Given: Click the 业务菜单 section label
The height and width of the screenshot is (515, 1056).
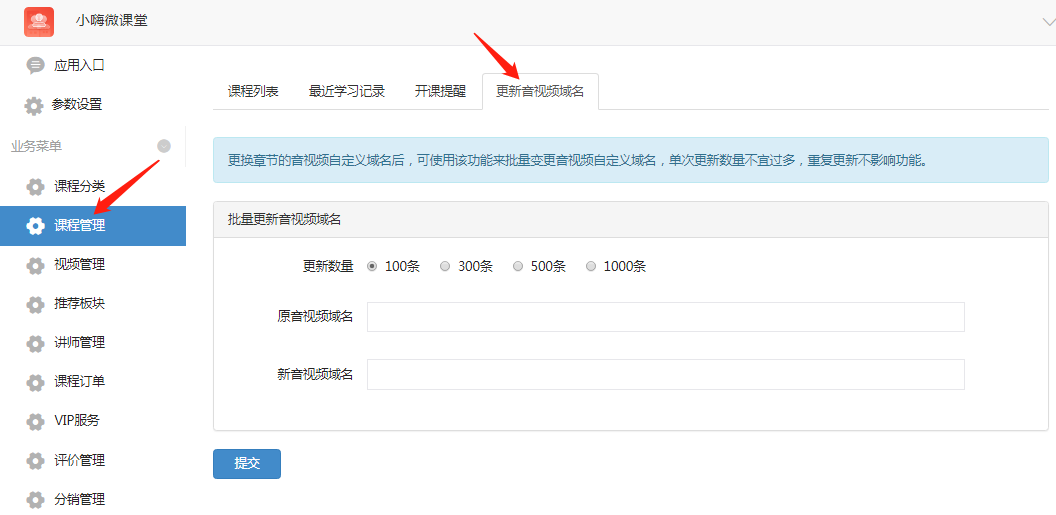Looking at the screenshot, I should tap(36, 146).
